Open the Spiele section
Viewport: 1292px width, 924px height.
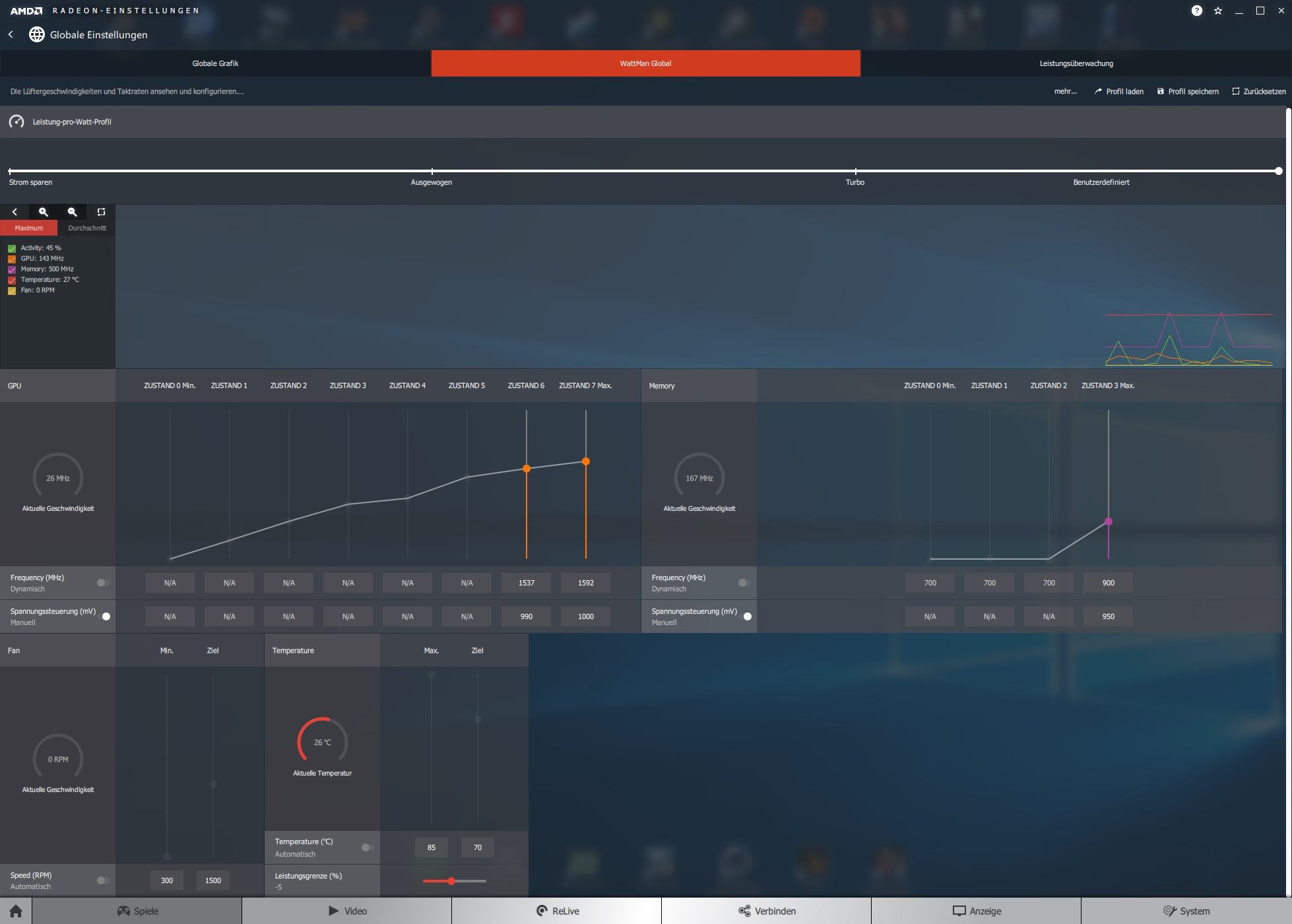tap(137, 911)
